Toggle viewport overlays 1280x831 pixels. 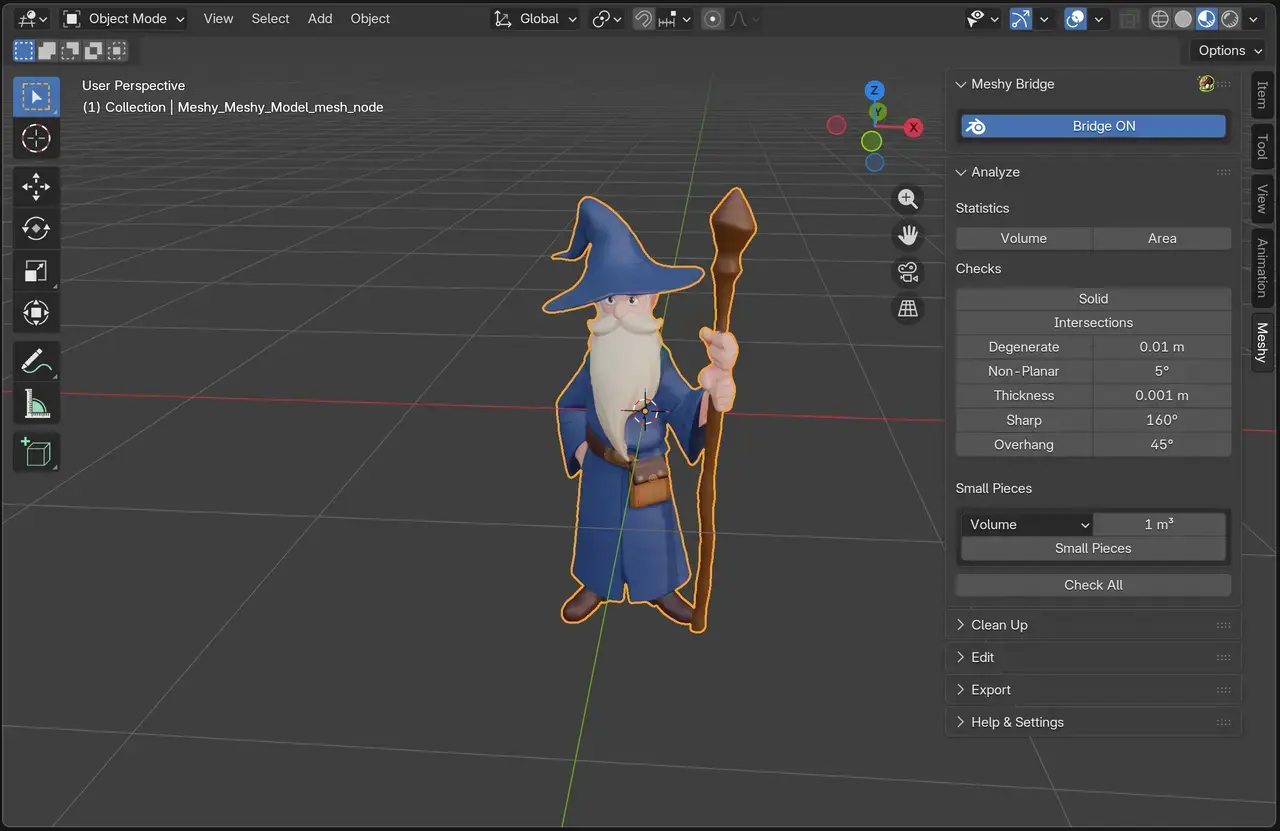1076,19
